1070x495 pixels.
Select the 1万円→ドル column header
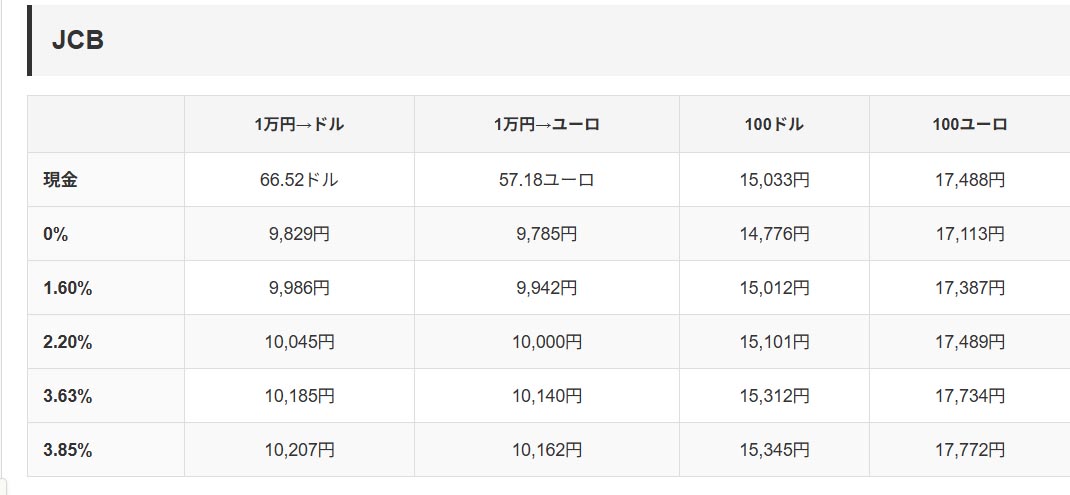point(299,125)
